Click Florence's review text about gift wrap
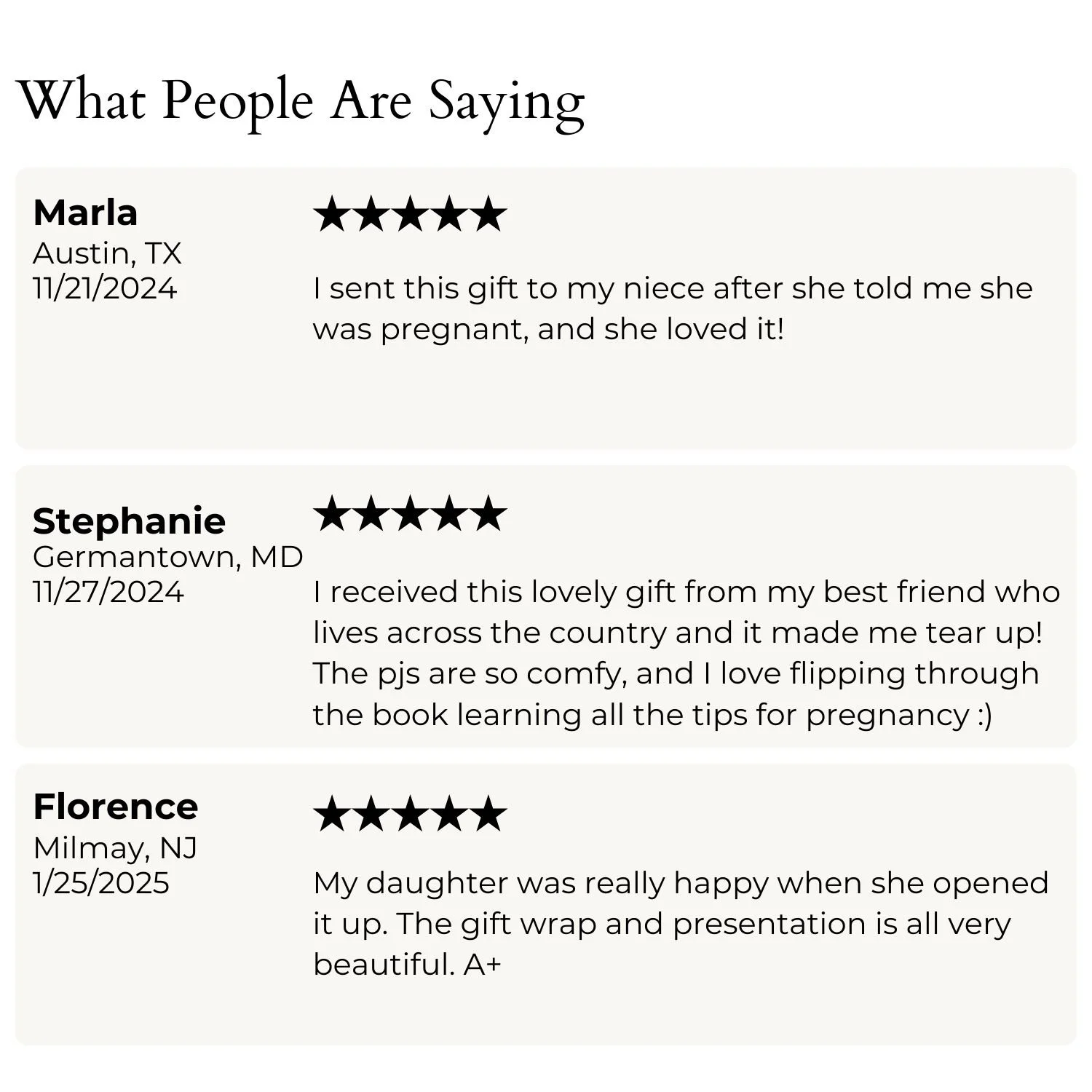Screen dimensions: 1092x1092 coord(681,923)
